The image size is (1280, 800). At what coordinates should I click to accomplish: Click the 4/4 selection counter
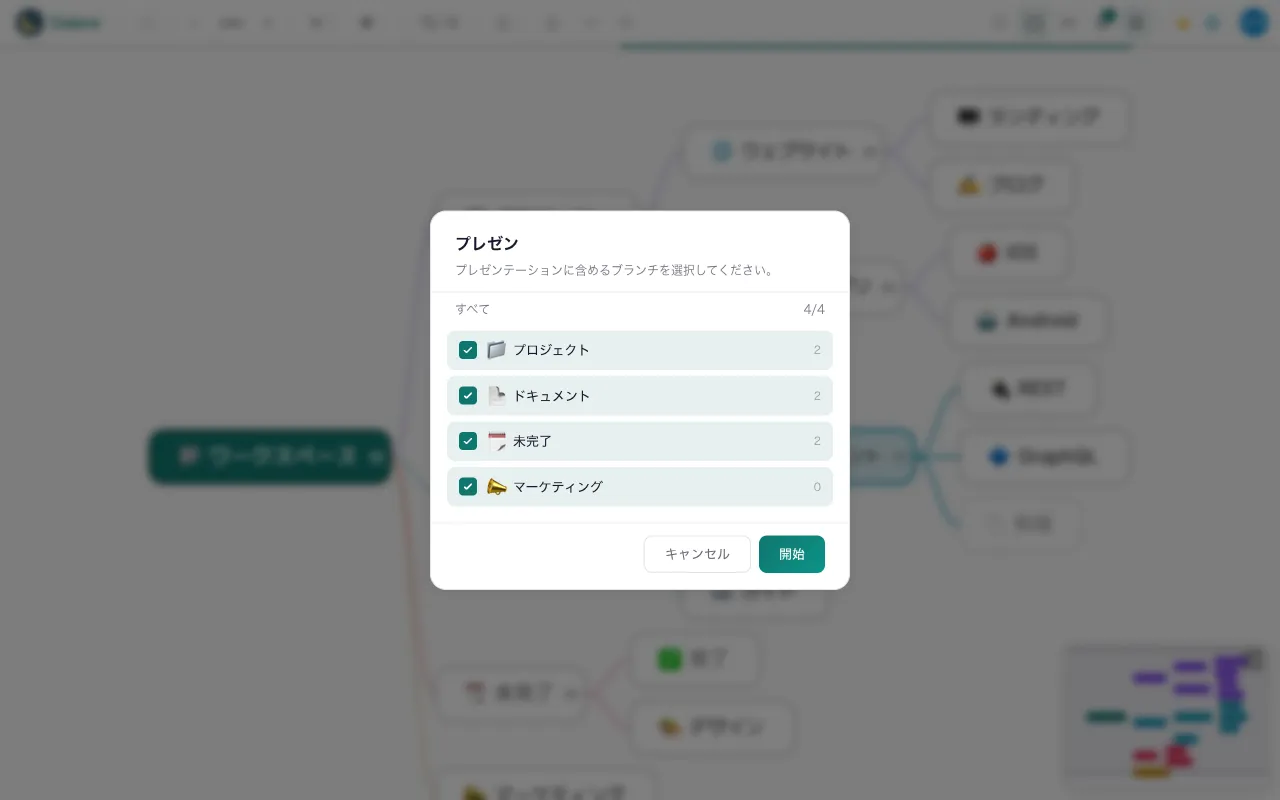tap(814, 309)
